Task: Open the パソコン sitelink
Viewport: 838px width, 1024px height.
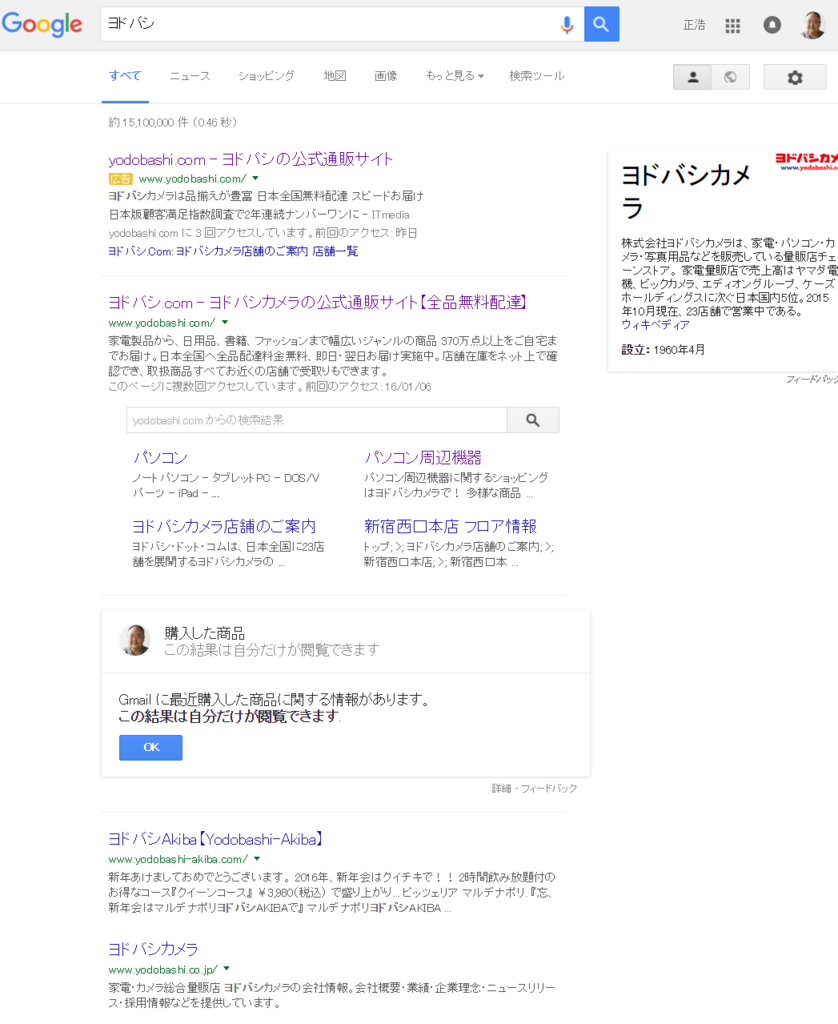Action: tap(160, 457)
